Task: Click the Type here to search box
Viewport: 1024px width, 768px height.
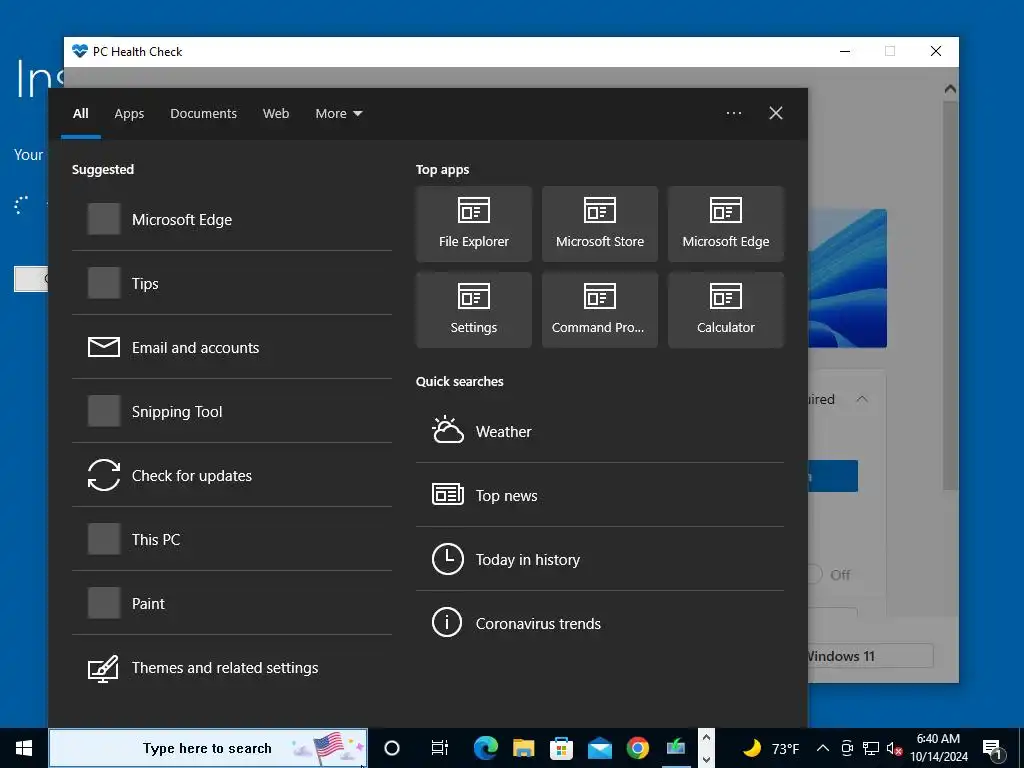Action: point(208,748)
